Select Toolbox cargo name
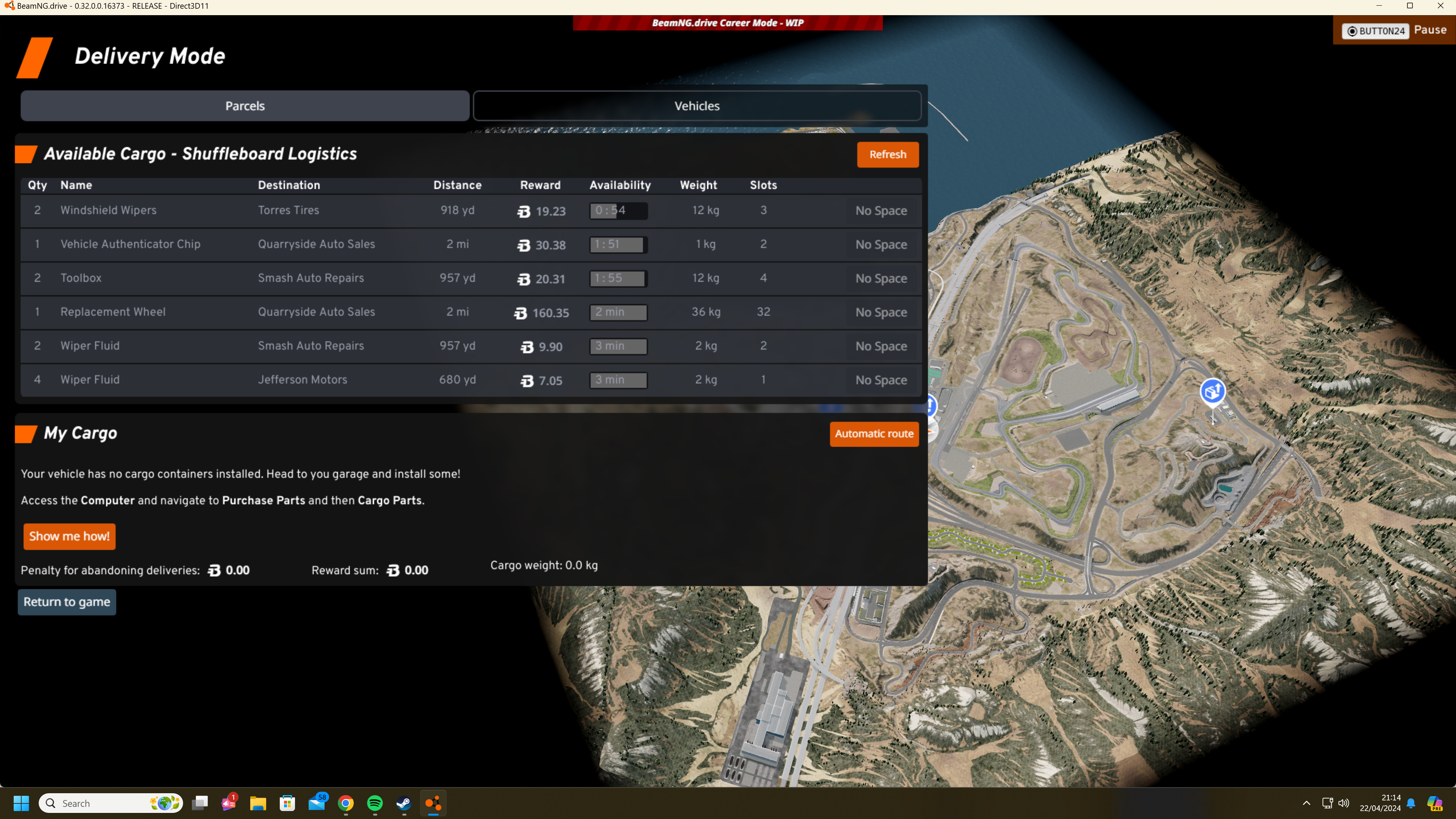 pos(81,278)
